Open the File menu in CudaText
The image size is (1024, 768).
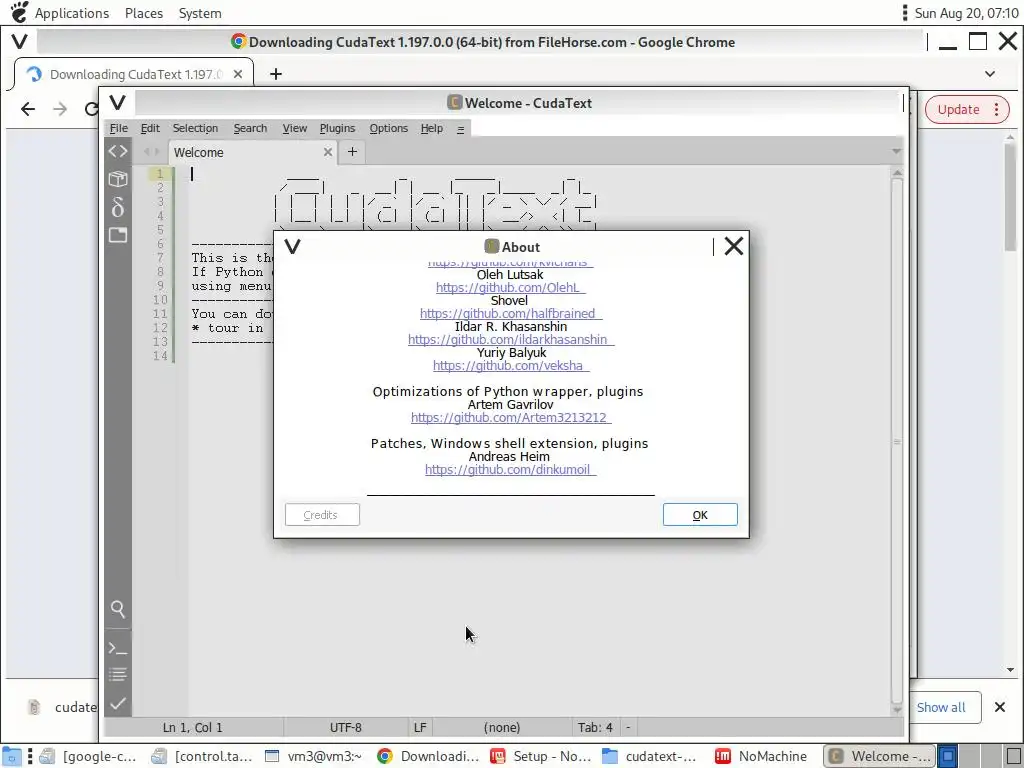point(118,128)
